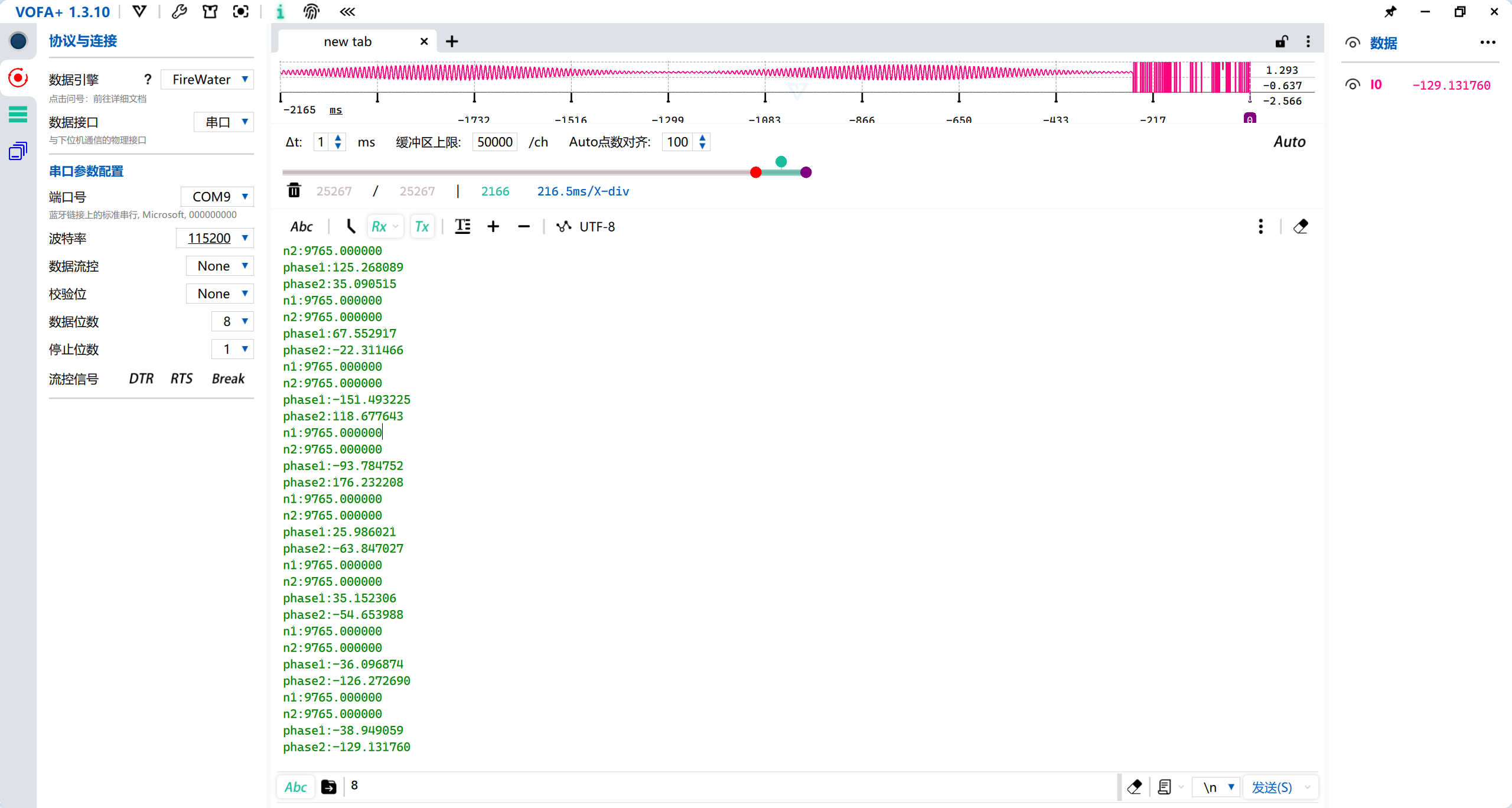This screenshot has width=1512, height=808.
Task: Toggle the data panel eye icon
Action: tap(1352, 43)
